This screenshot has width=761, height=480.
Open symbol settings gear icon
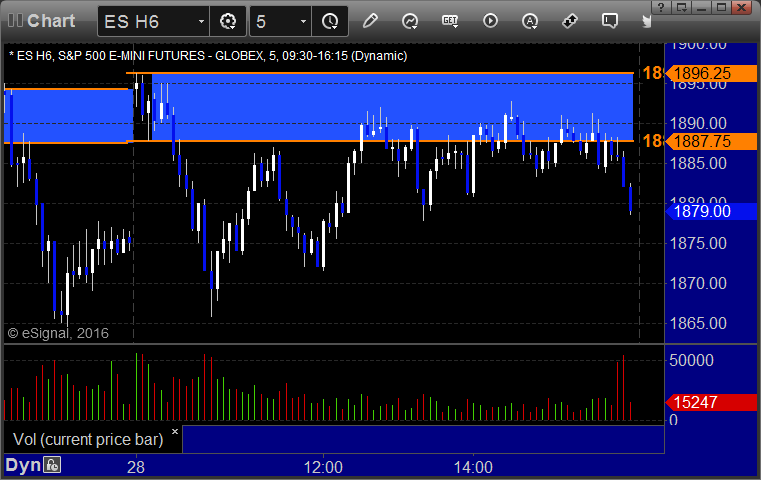point(228,21)
